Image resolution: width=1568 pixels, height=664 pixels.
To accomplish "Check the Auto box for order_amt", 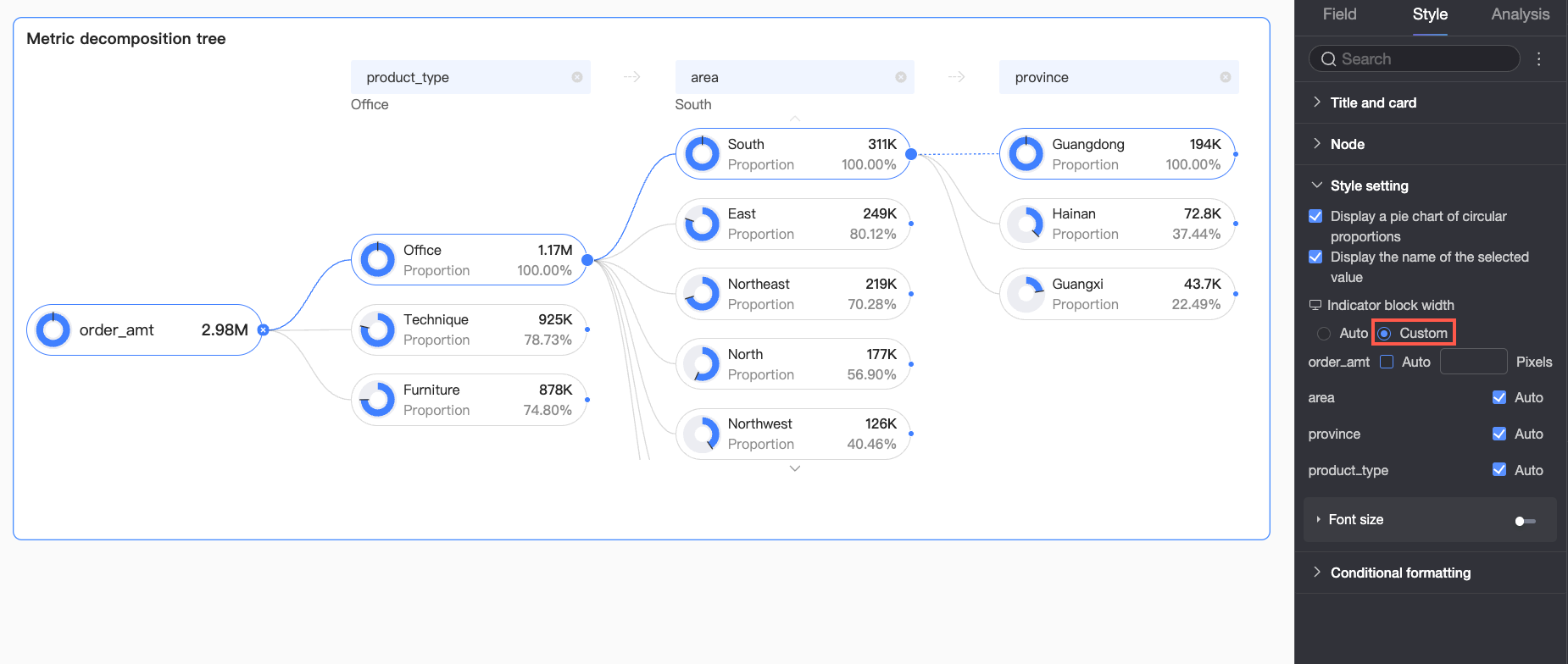I will tap(1387, 362).
